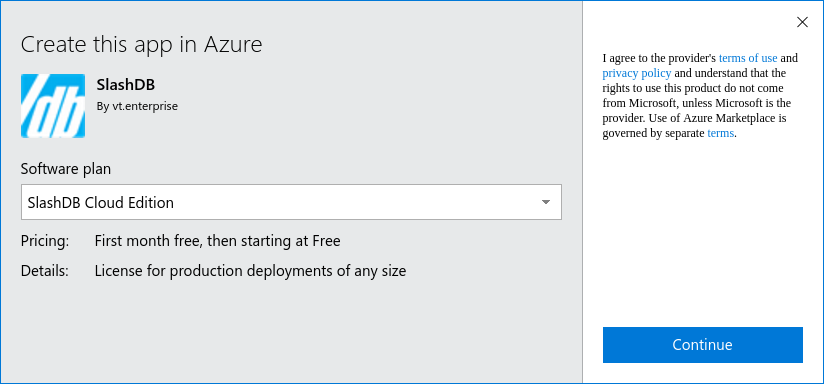Select the License for production deployments text
This screenshot has height=384, width=824.
(x=250, y=271)
